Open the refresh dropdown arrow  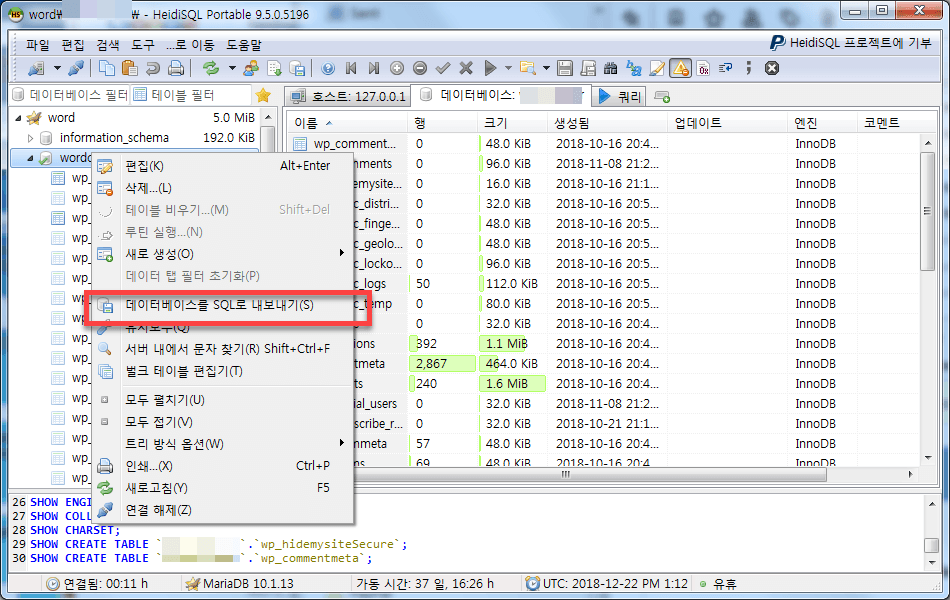pos(231,68)
